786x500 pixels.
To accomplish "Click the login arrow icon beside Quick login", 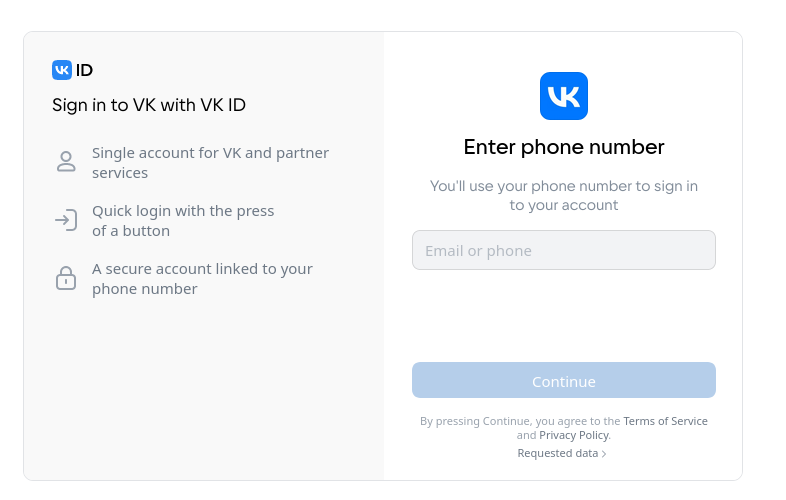I will (66, 220).
